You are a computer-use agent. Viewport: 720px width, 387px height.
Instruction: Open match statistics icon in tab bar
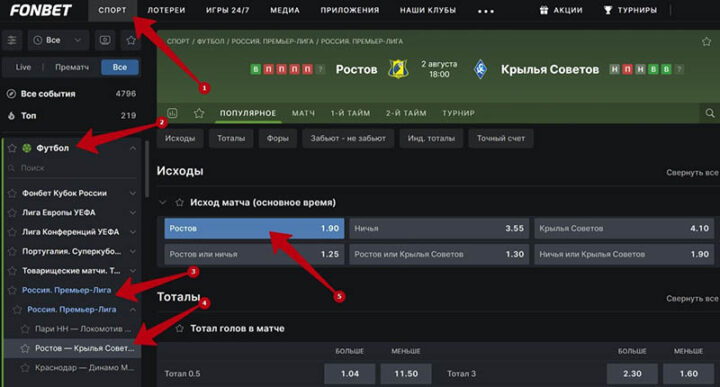[x=172, y=113]
